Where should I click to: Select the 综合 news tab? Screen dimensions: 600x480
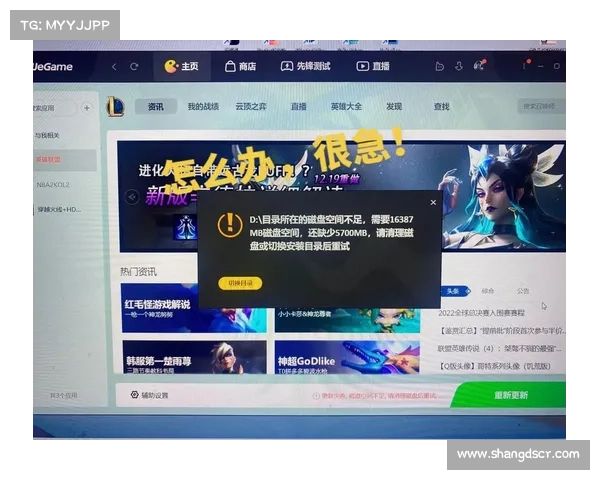coord(488,291)
